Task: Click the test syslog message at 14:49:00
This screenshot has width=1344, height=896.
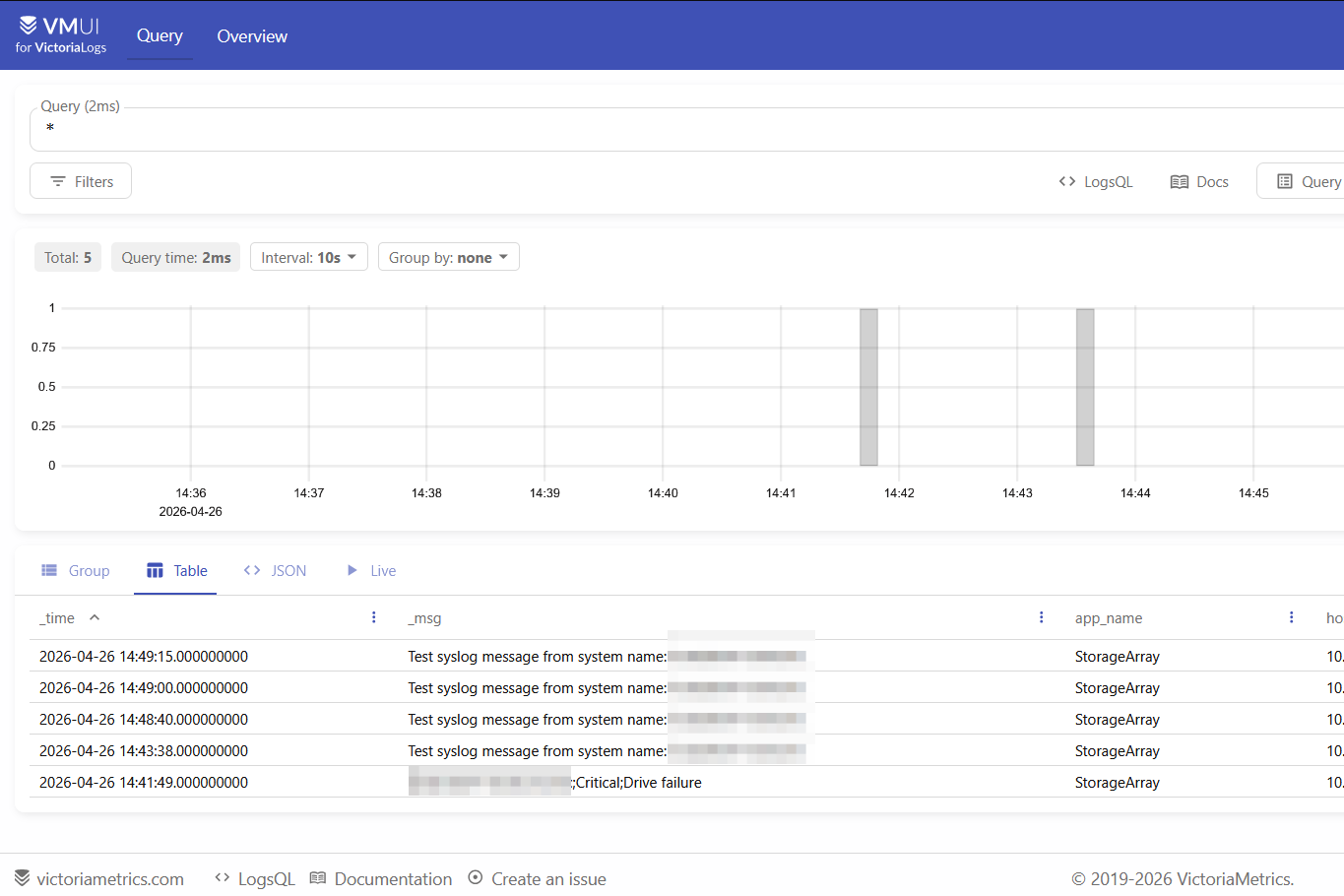Action: pyautogui.click(x=538, y=688)
